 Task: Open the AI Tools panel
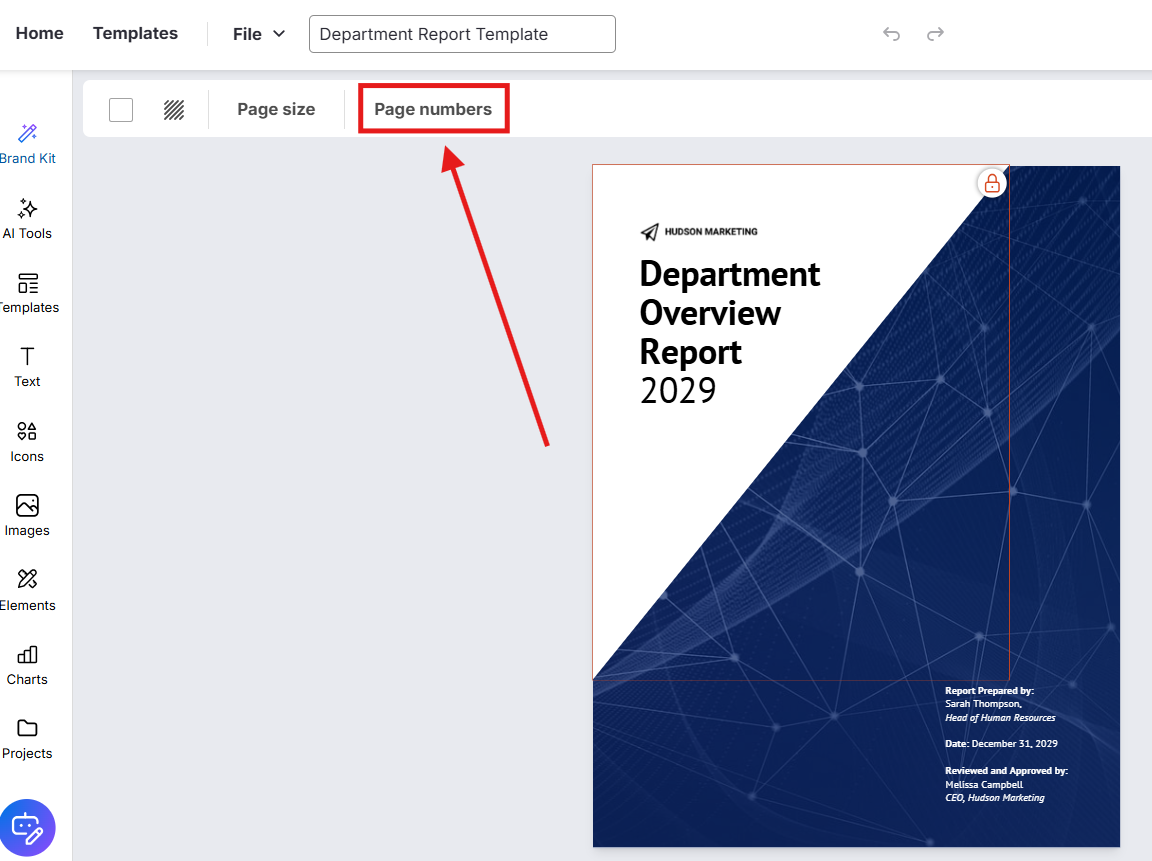[x=28, y=218]
